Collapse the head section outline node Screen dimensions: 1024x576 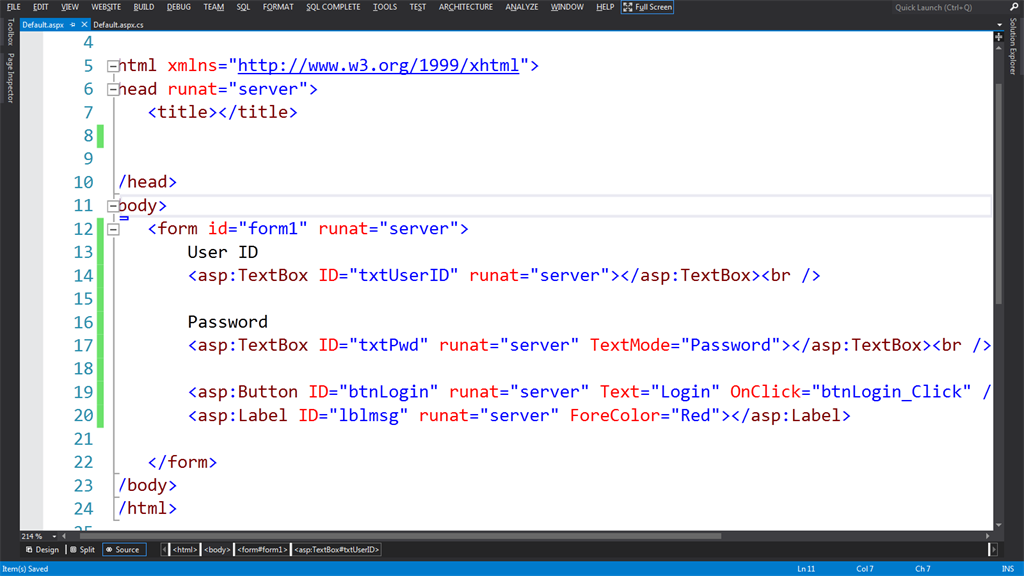point(113,89)
